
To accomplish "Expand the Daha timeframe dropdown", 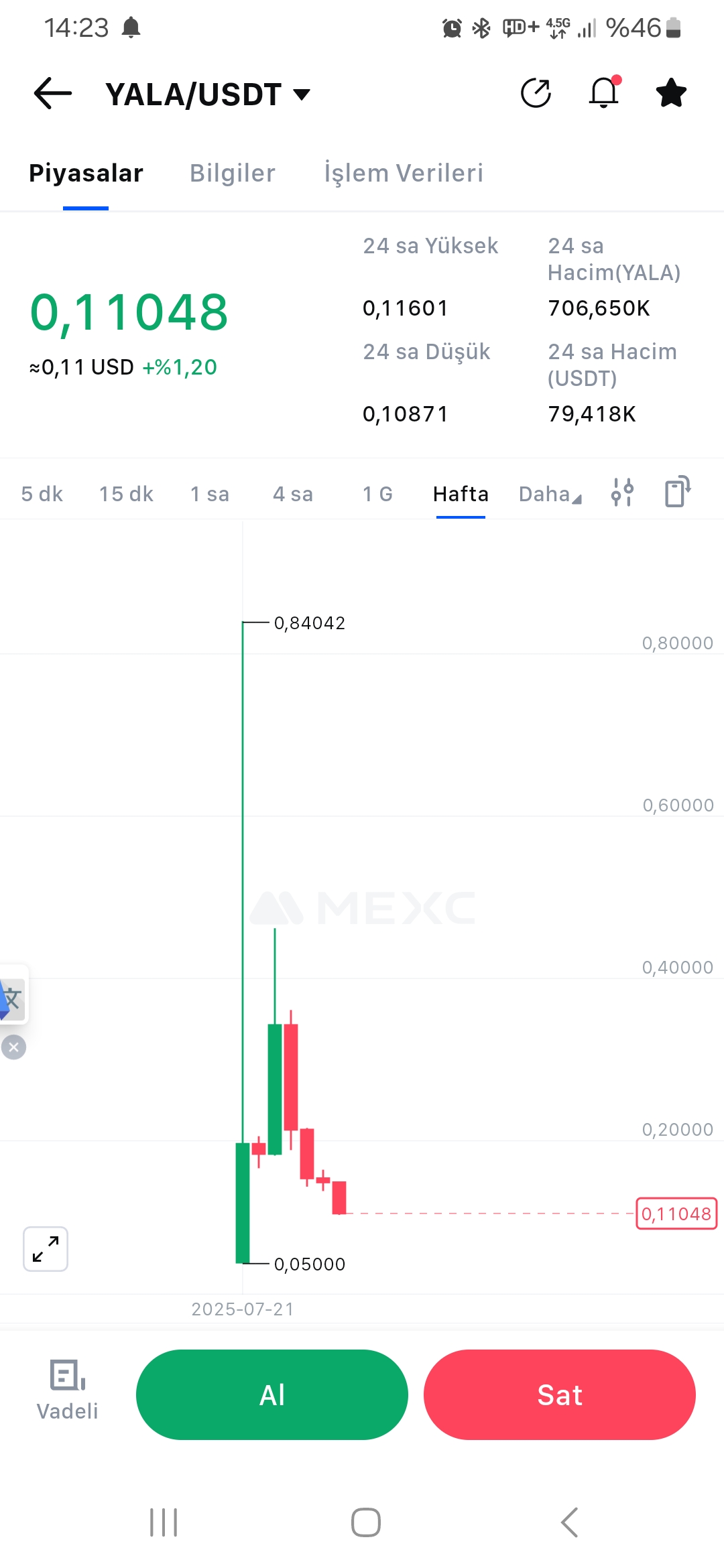I will [550, 495].
